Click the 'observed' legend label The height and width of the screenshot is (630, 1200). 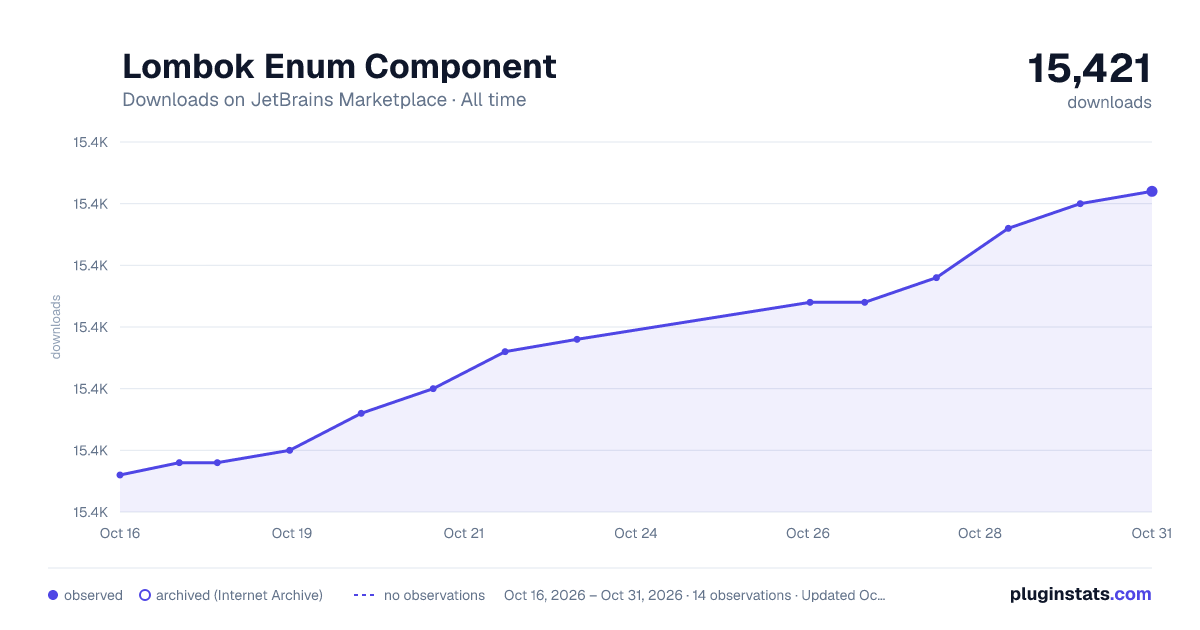[x=93, y=595]
